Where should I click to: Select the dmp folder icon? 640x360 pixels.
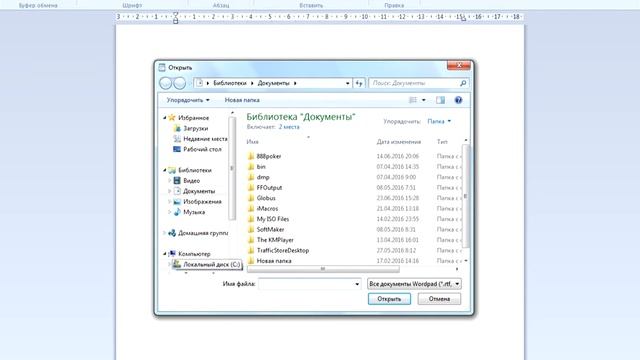click(x=251, y=178)
